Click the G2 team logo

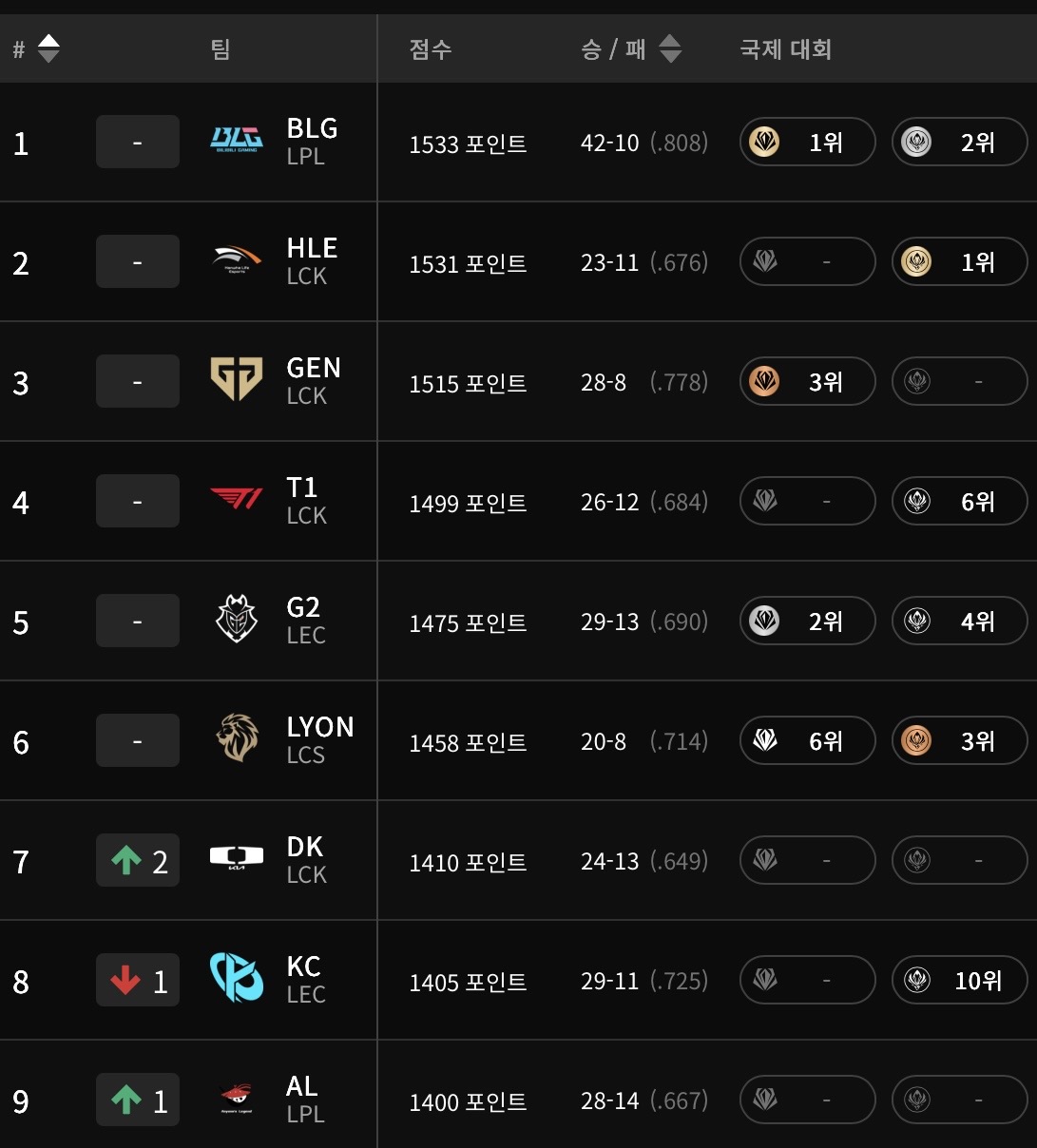236,620
